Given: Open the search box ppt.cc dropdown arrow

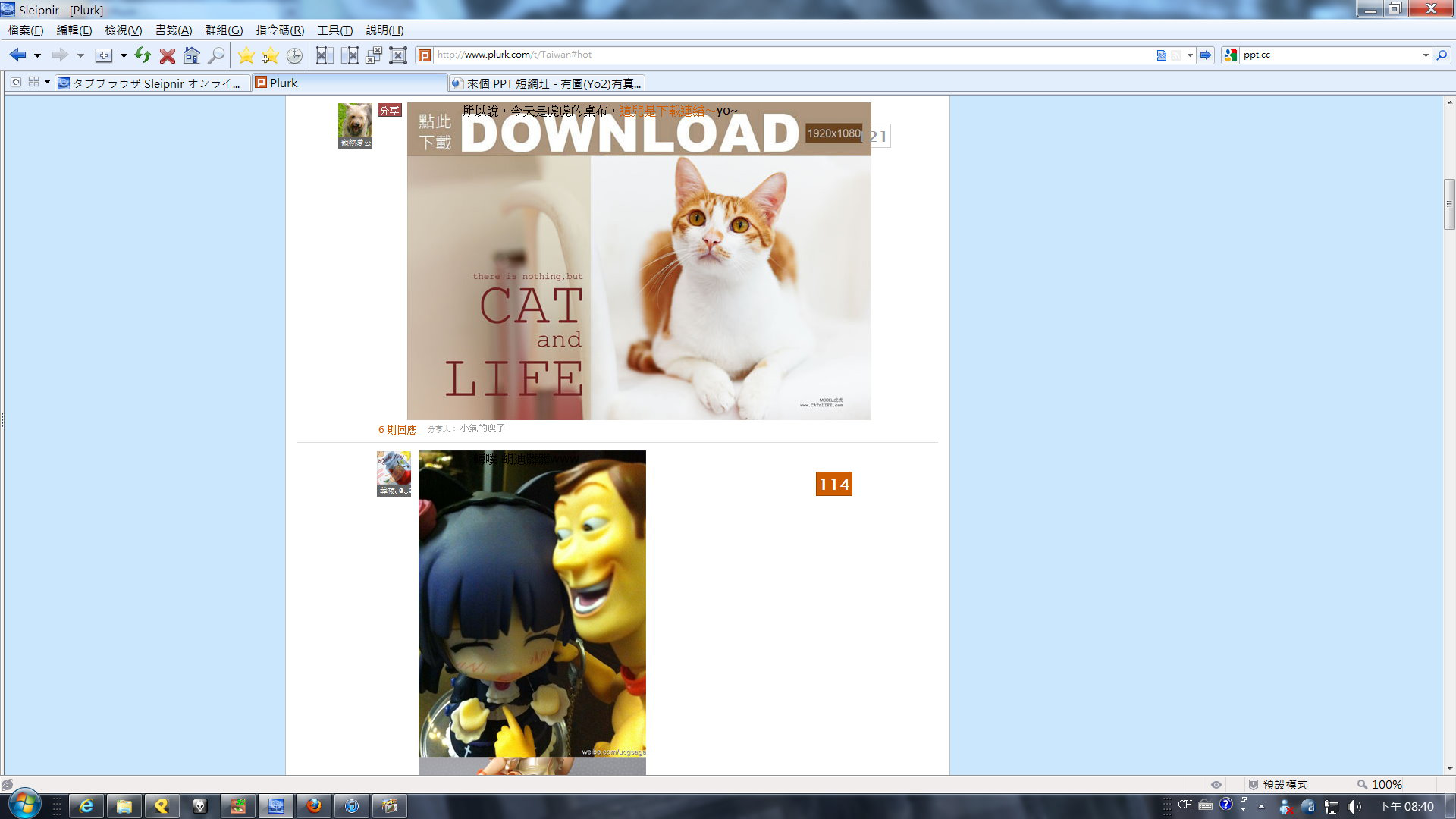Looking at the screenshot, I should point(1425,55).
